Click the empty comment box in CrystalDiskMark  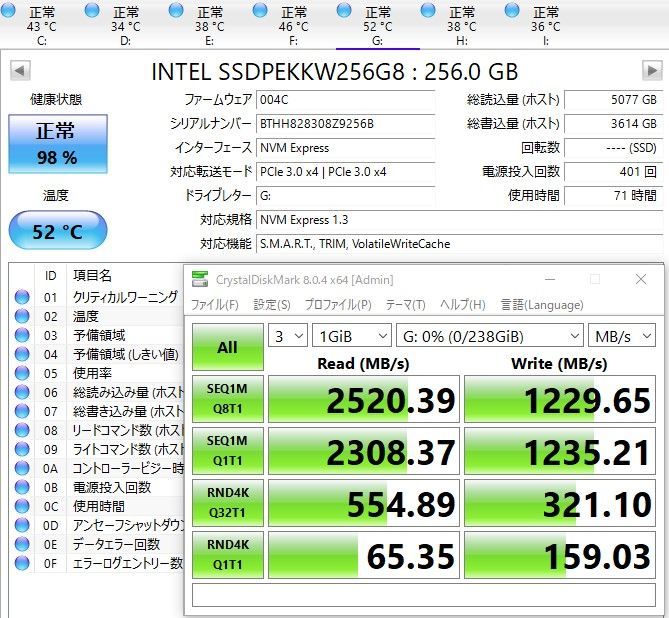coord(424,595)
